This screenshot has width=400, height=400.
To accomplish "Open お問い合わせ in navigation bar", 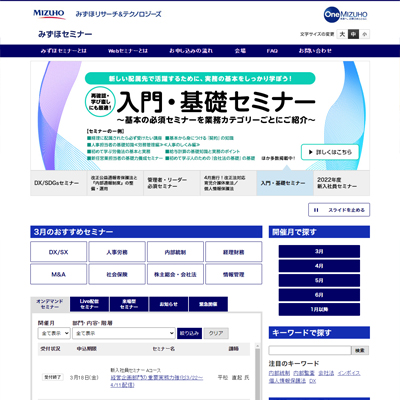I will click(x=315, y=51).
